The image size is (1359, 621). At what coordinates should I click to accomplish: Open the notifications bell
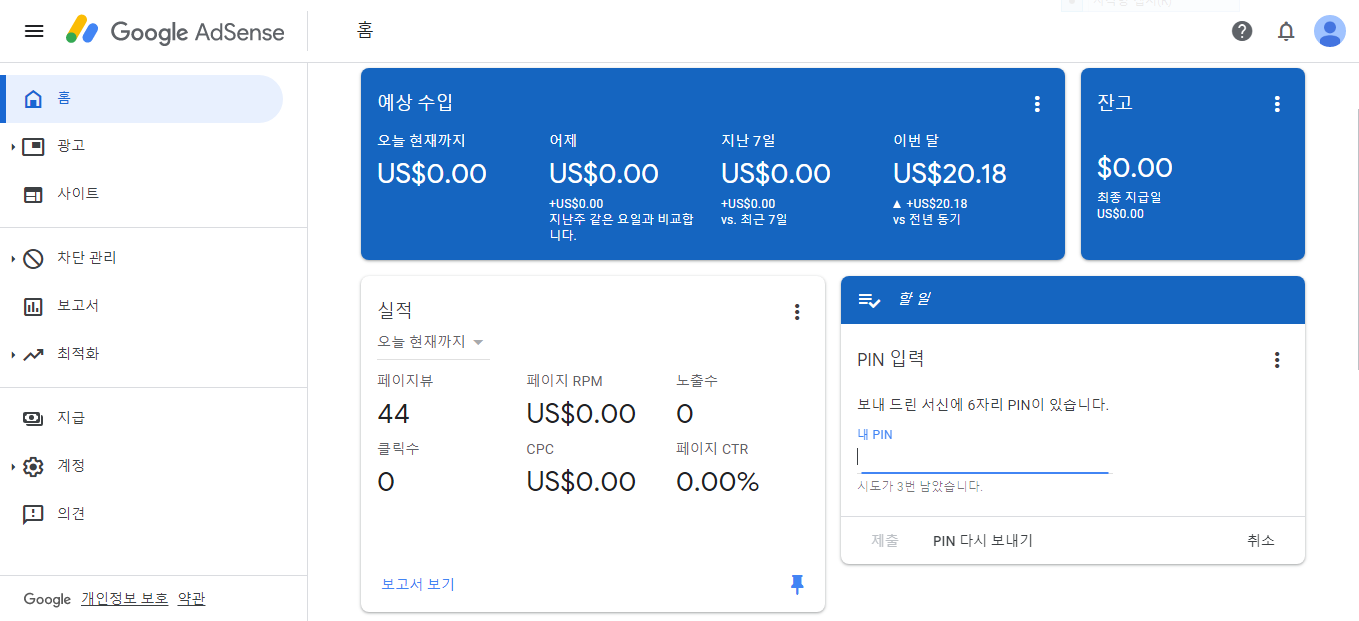(1286, 31)
